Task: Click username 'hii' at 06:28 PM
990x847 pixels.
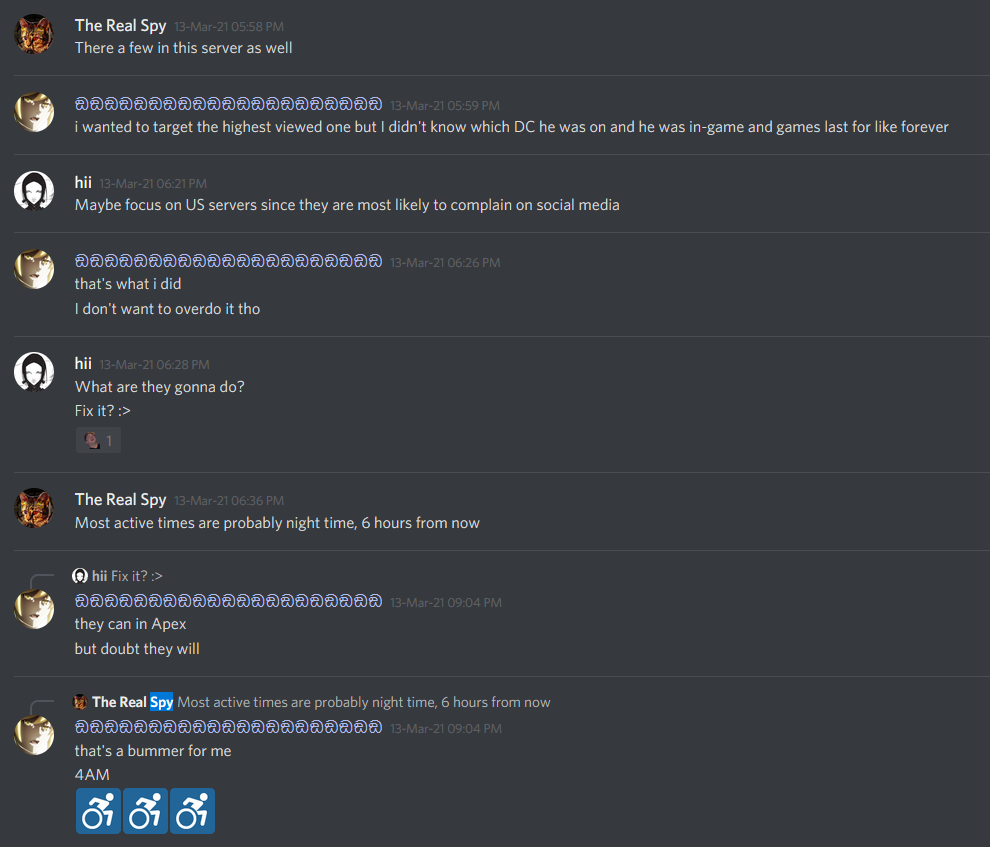Action: [x=83, y=364]
